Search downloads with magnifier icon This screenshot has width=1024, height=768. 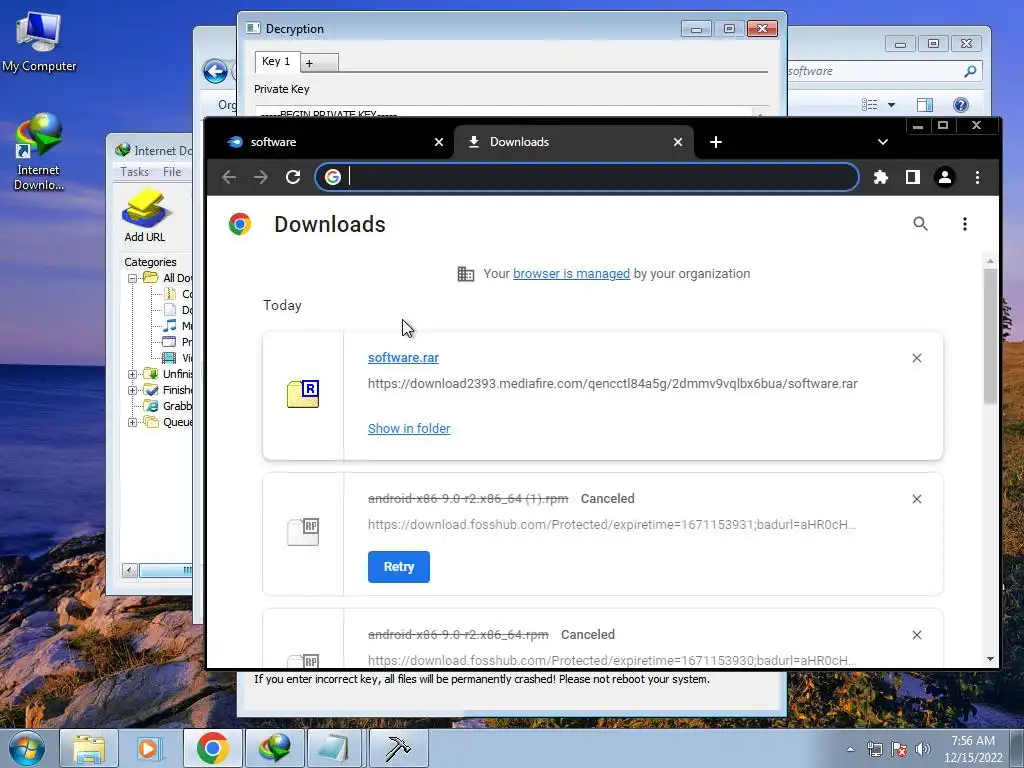(920, 224)
